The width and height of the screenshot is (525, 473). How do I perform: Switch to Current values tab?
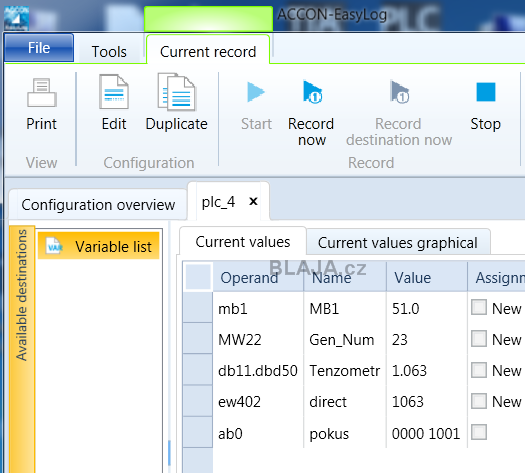pyautogui.click(x=243, y=242)
